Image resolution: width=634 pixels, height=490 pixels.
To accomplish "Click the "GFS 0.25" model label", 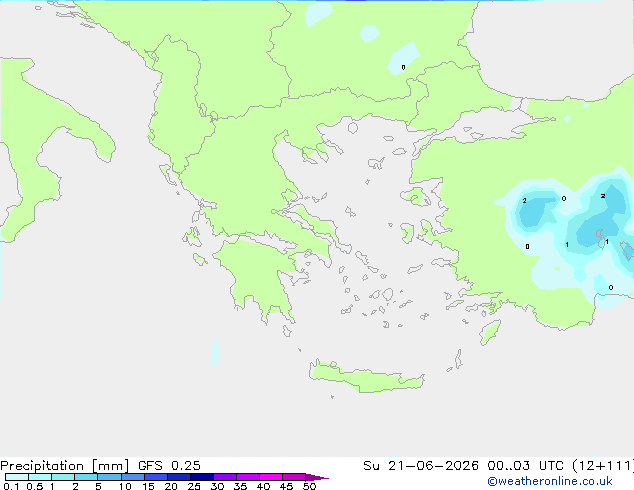I will tap(169, 466).
